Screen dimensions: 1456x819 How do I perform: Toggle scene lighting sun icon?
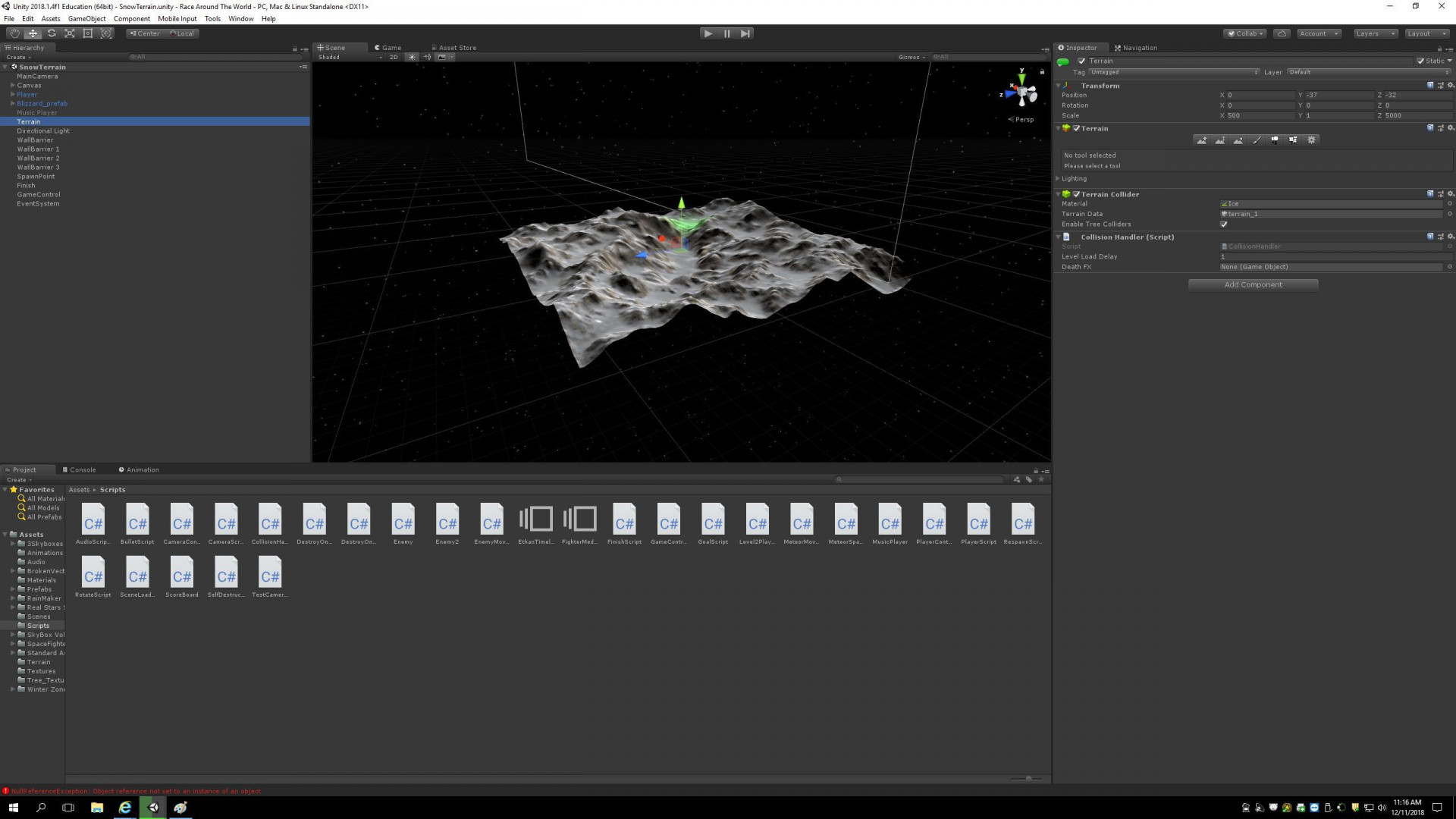(412, 57)
